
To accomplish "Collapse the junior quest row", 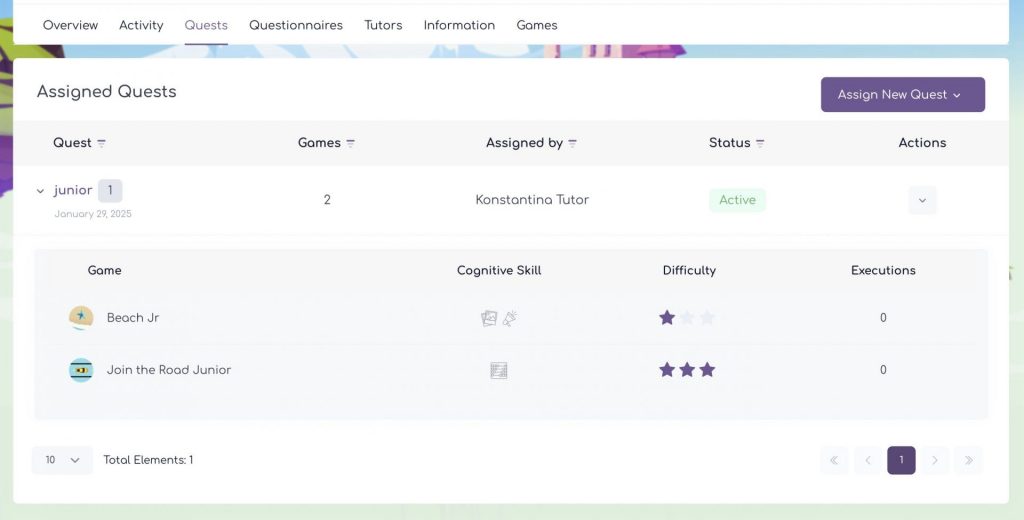I will tap(41, 191).
